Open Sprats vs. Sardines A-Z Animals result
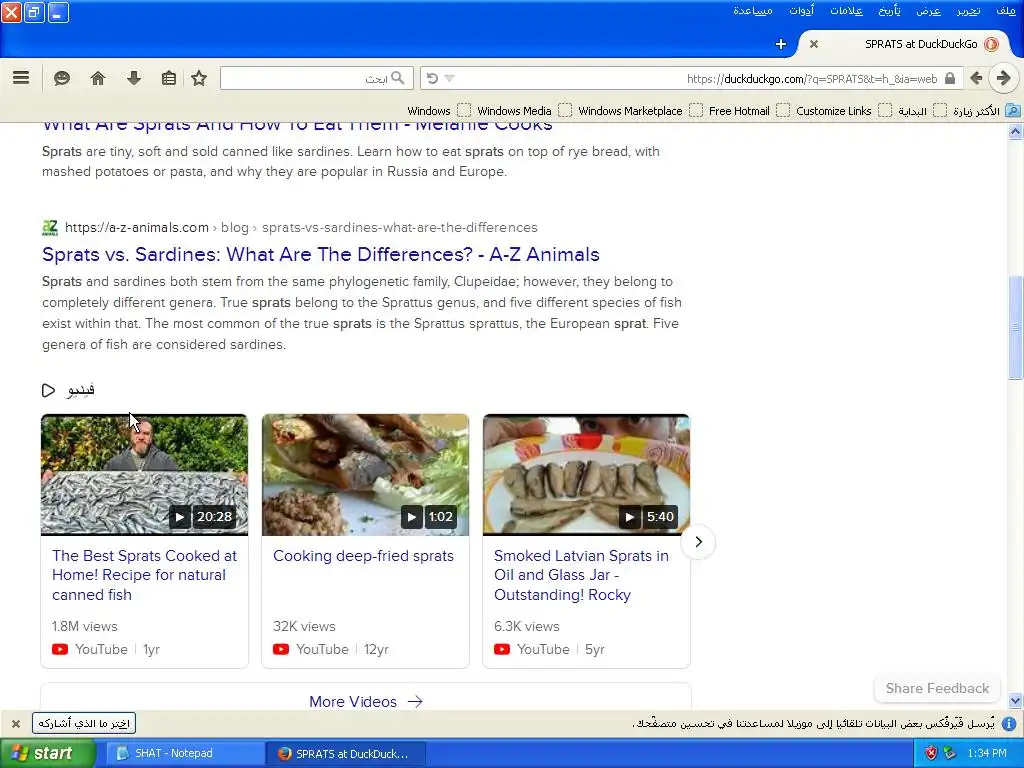The image size is (1024, 768). point(321,255)
